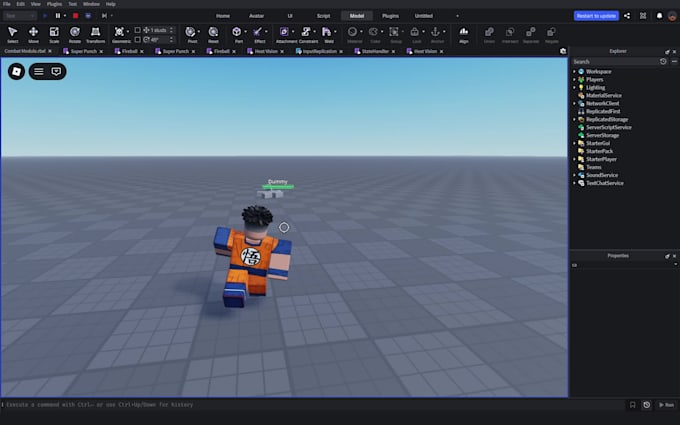Switch to the Script ribbon tab
The image size is (680, 425).
[323, 16]
